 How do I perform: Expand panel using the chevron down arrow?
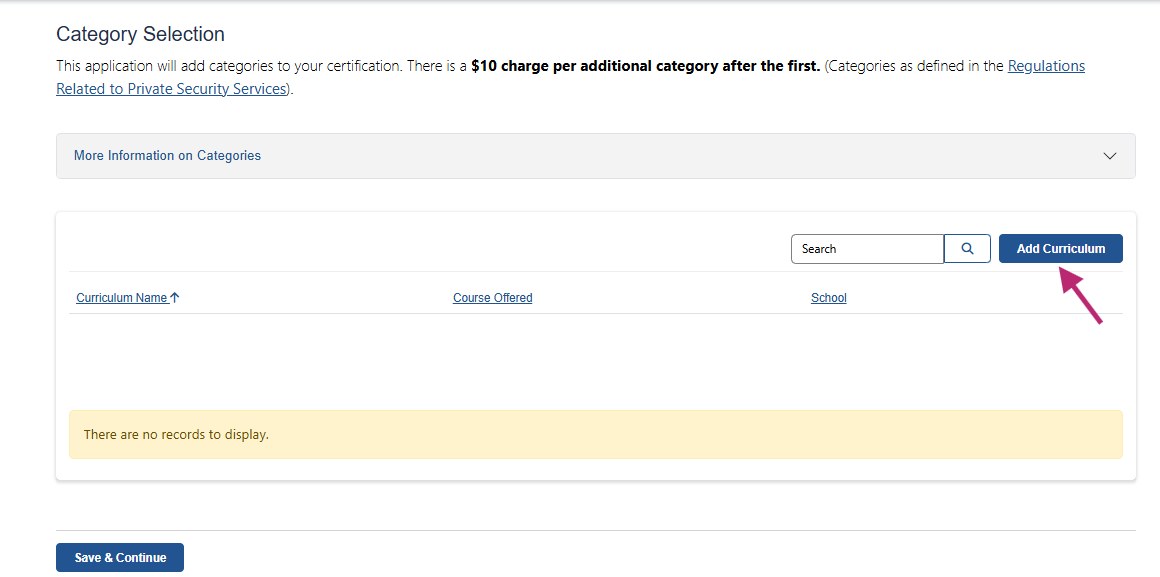(x=1109, y=156)
